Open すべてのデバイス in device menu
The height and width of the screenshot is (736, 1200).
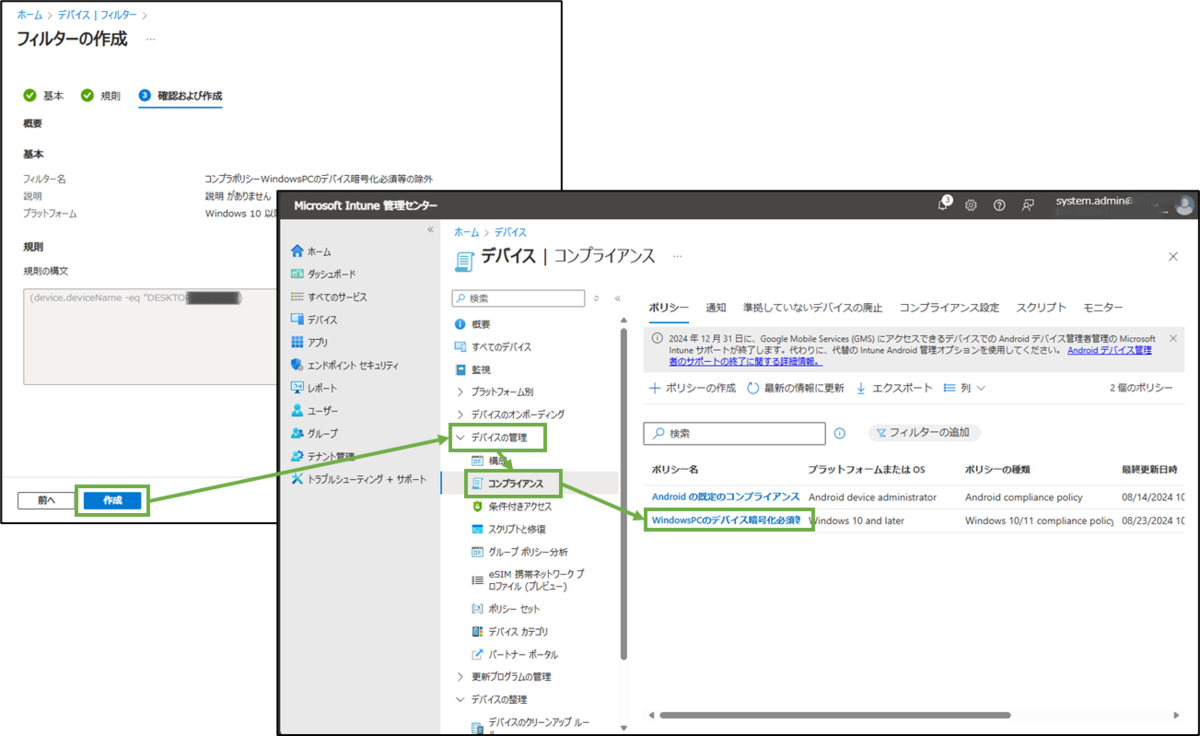click(x=492, y=347)
